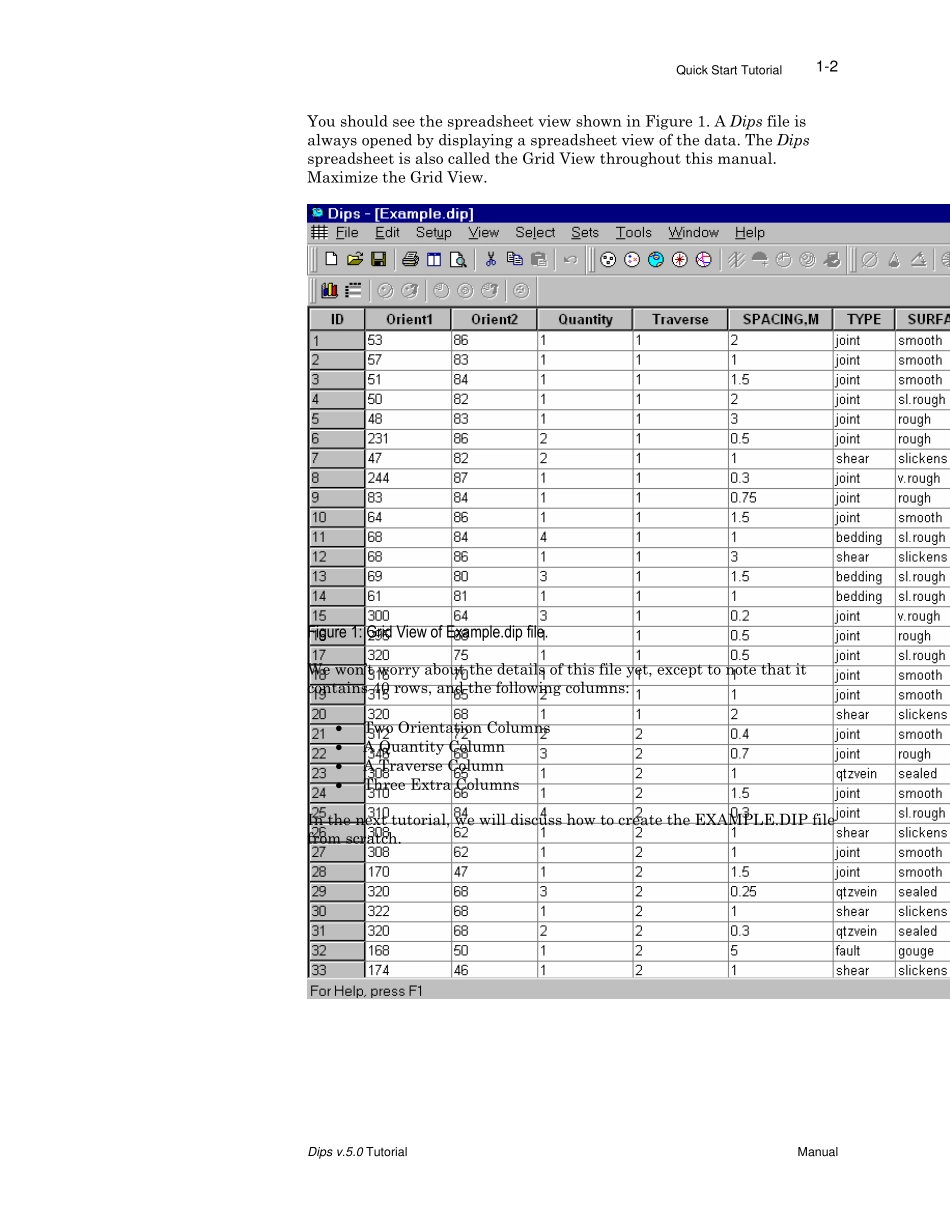Select row header 1 in the grid
This screenshot has width=950, height=1230.
point(337,341)
